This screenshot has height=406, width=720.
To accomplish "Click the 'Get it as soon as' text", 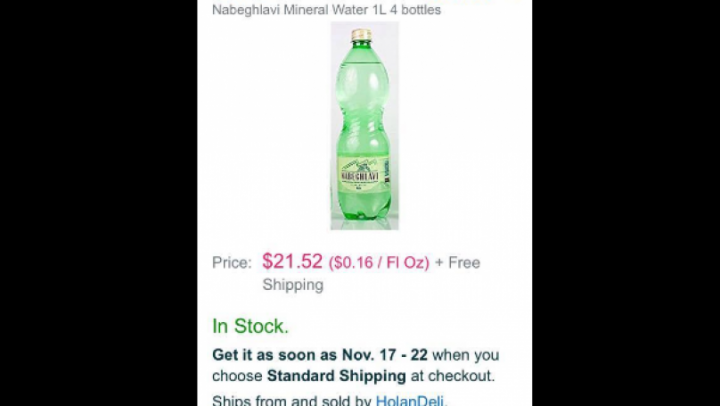I will (x=275, y=355).
